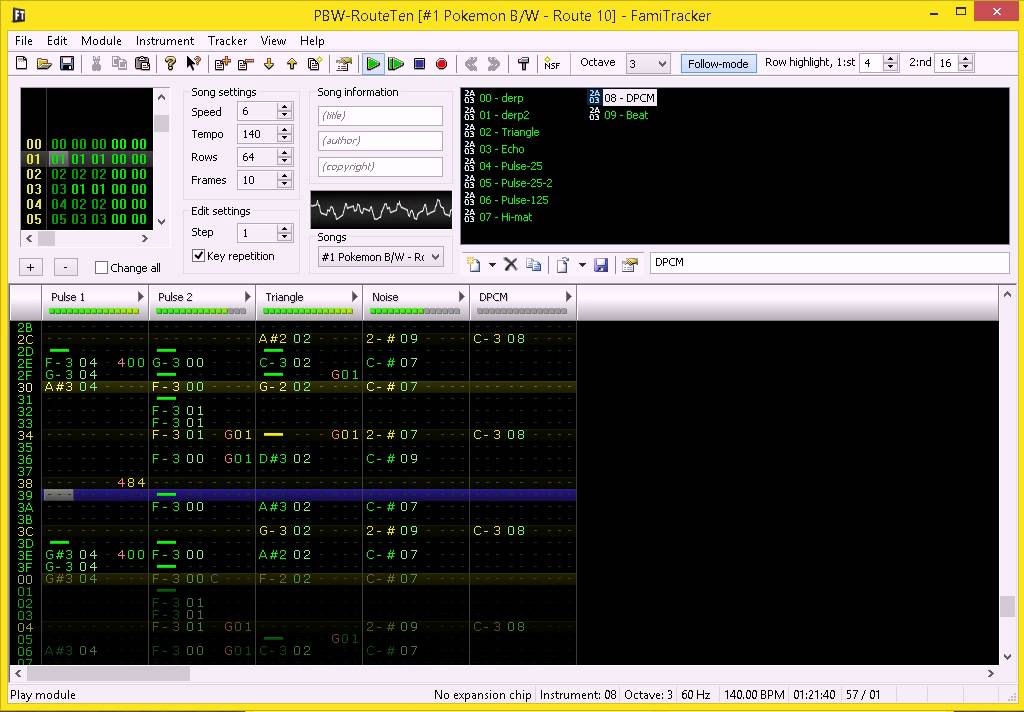Add new instrument icon in instrument toolbar
Viewport: 1024px width, 712px height.
[474, 265]
